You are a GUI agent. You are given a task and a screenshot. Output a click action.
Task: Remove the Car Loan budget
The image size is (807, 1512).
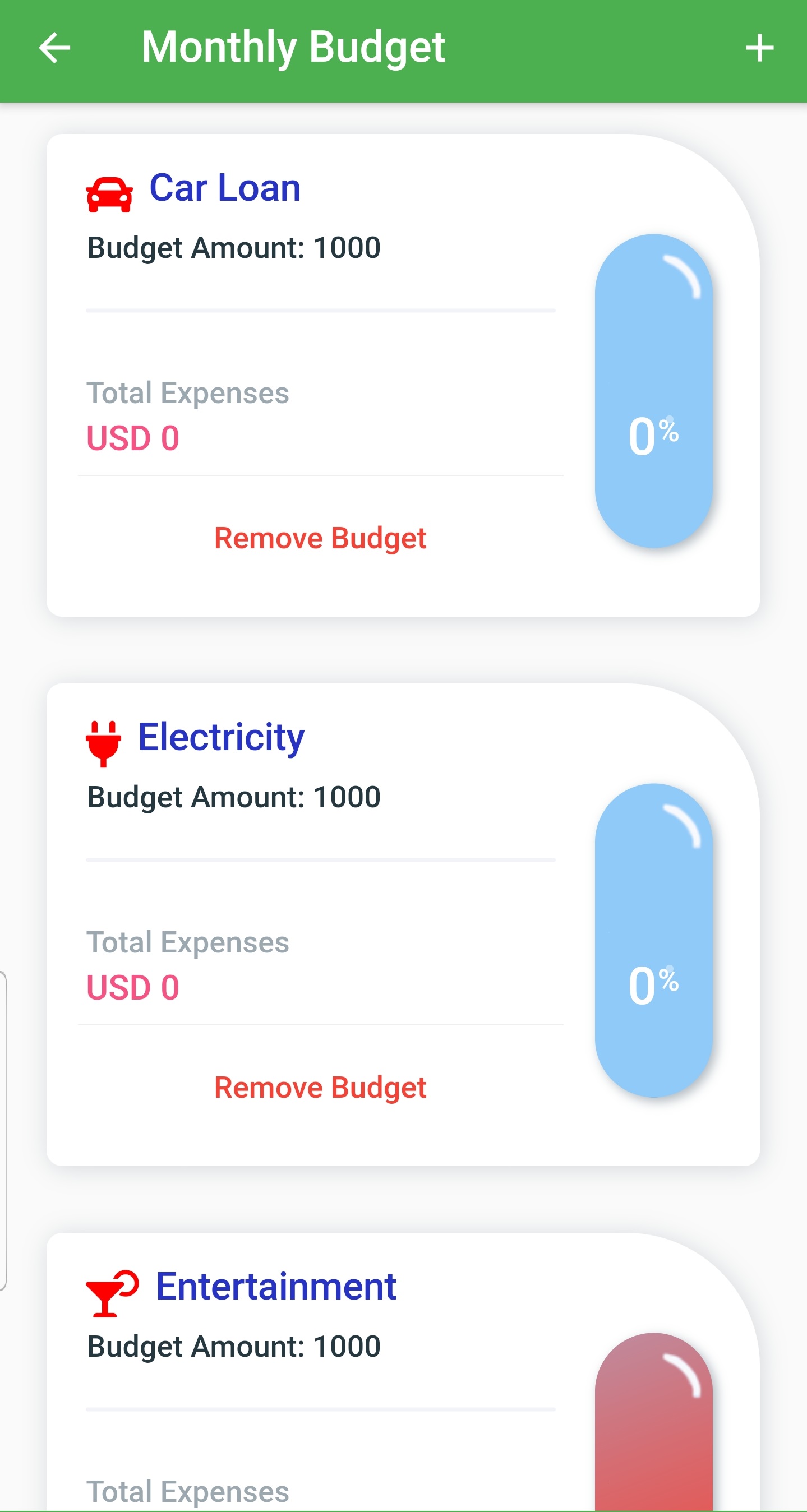(320, 538)
